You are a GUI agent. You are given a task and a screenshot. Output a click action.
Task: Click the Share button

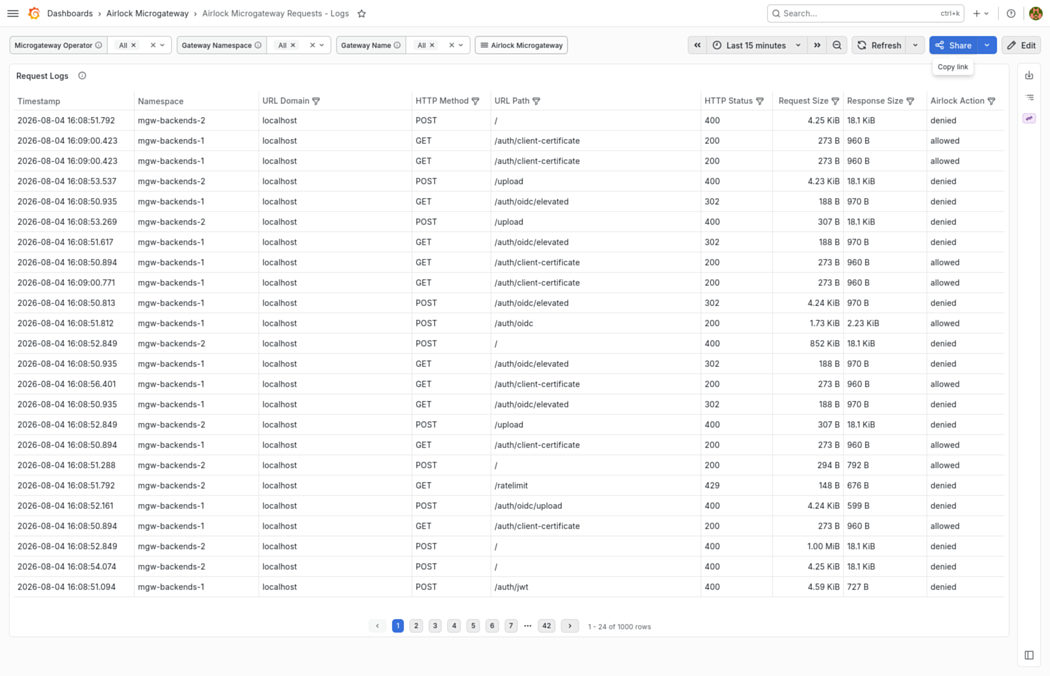pos(954,46)
